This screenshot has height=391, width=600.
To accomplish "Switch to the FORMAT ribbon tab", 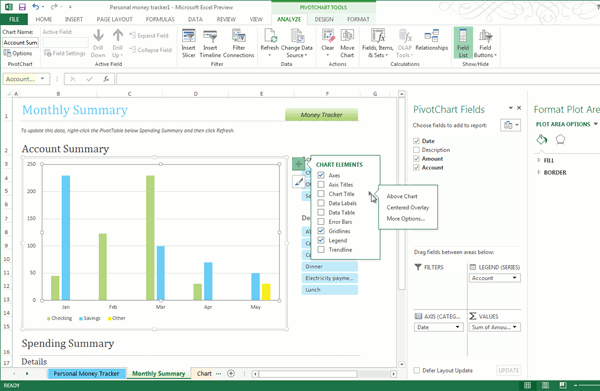I will [x=358, y=19].
